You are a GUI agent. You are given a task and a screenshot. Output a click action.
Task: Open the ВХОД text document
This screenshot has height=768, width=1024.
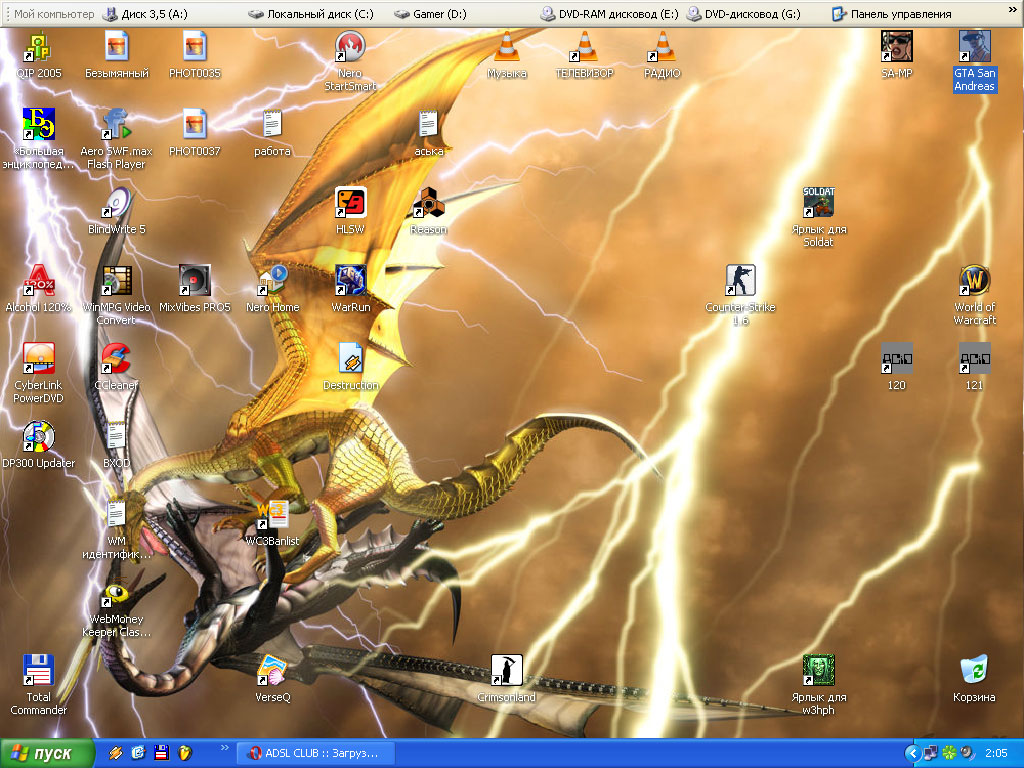116,444
